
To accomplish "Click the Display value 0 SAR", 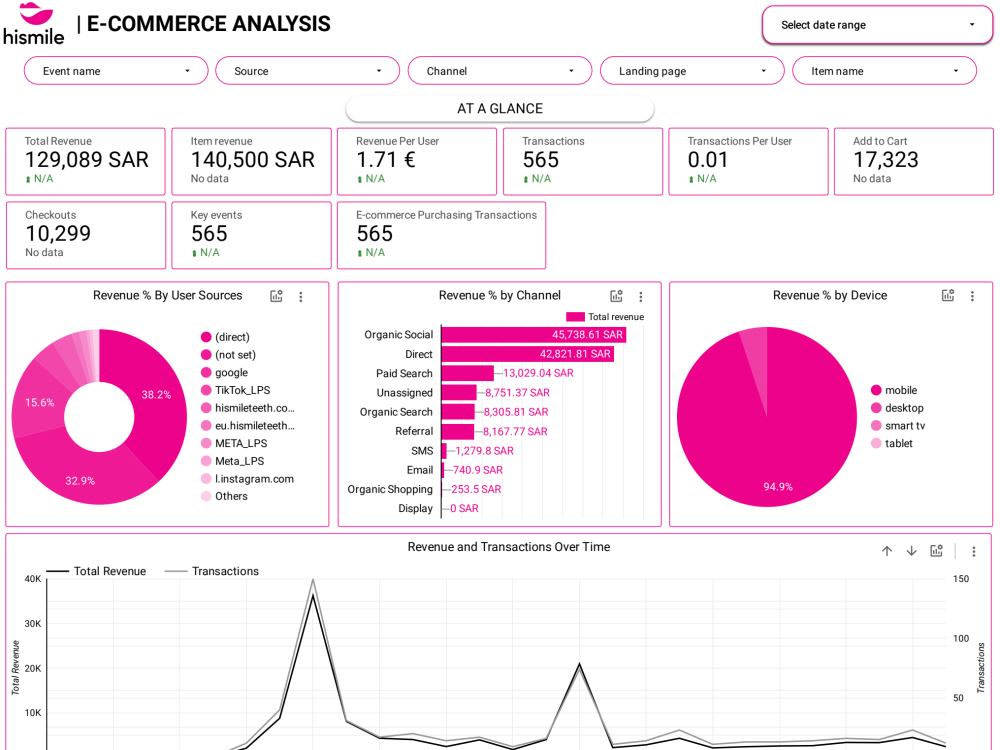I will click(x=464, y=508).
